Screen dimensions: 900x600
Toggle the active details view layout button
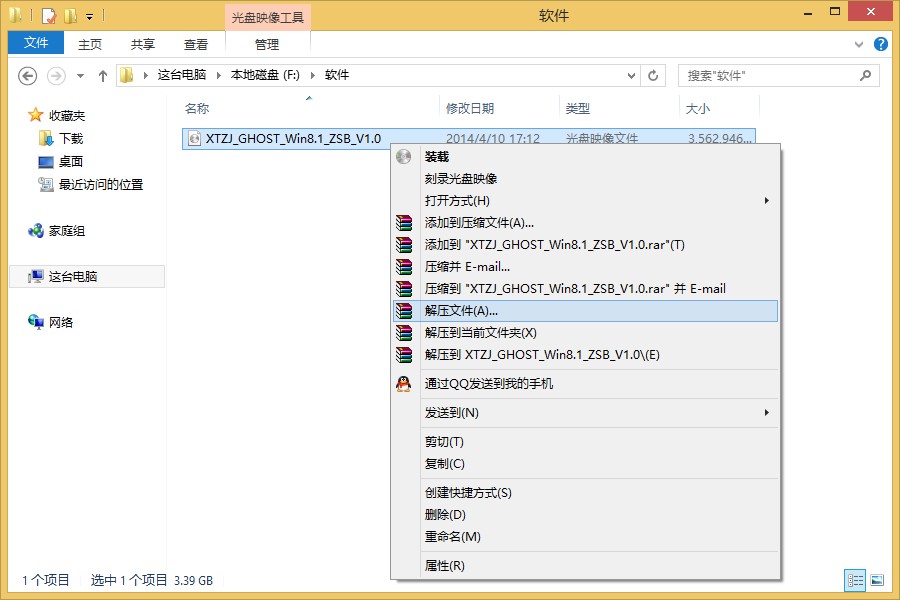[855, 580]
